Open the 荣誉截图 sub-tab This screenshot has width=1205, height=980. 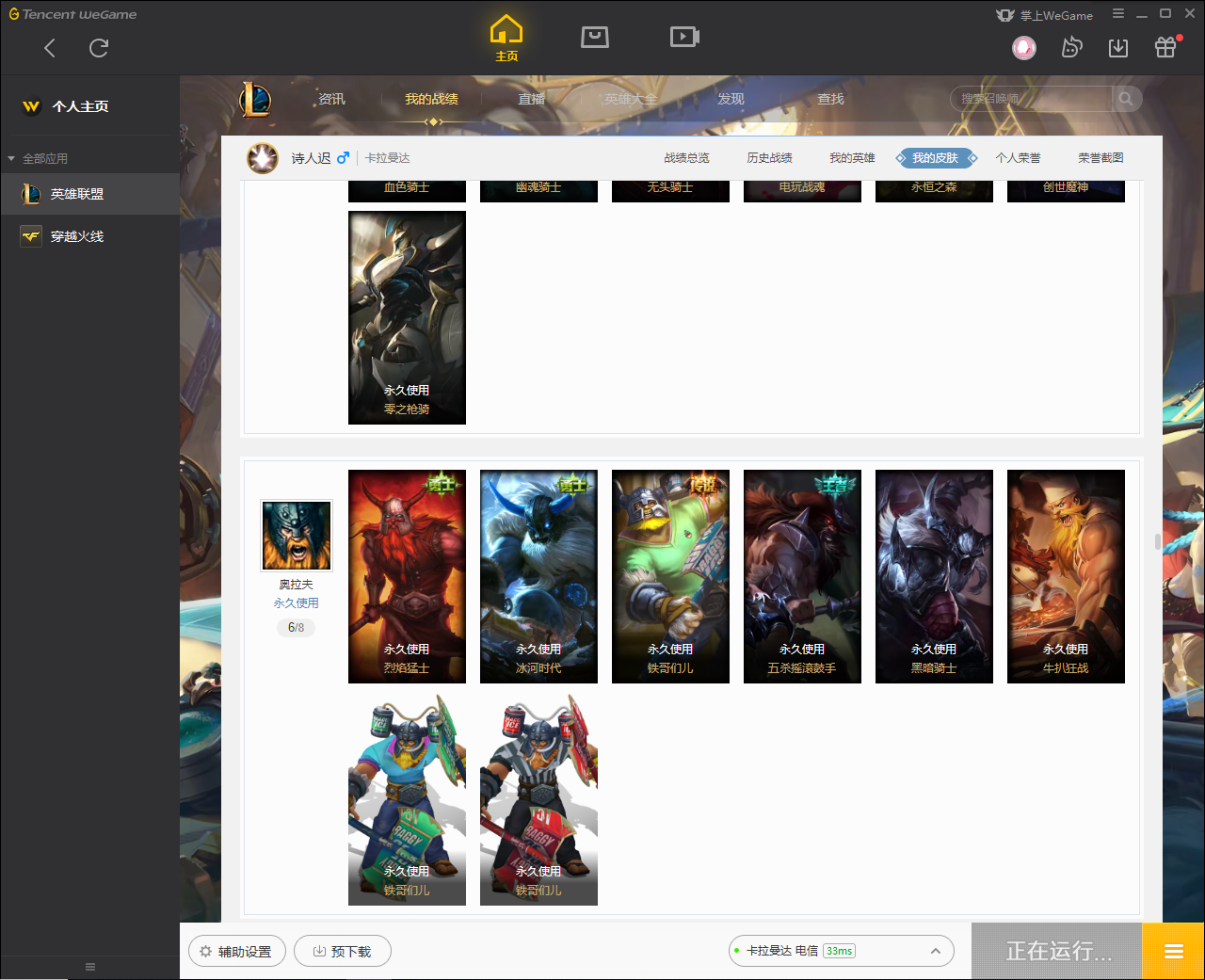[1101, 158]
